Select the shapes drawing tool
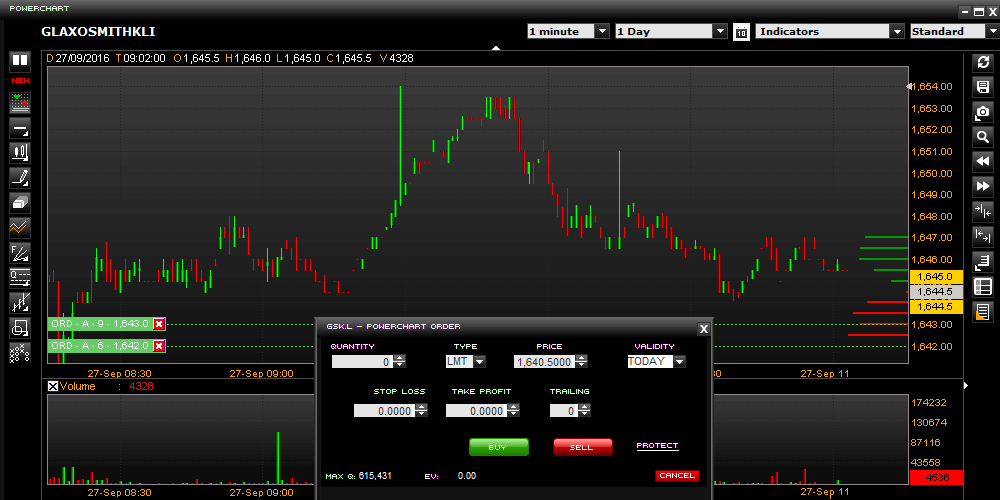 click(20, 327)
